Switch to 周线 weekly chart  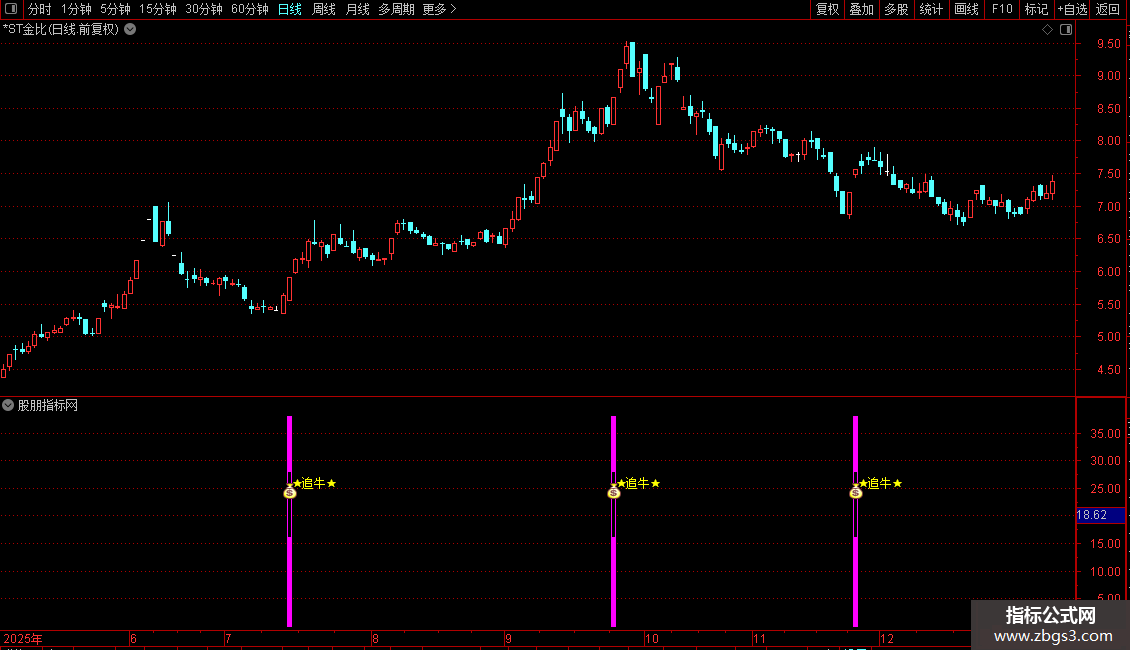324,9
